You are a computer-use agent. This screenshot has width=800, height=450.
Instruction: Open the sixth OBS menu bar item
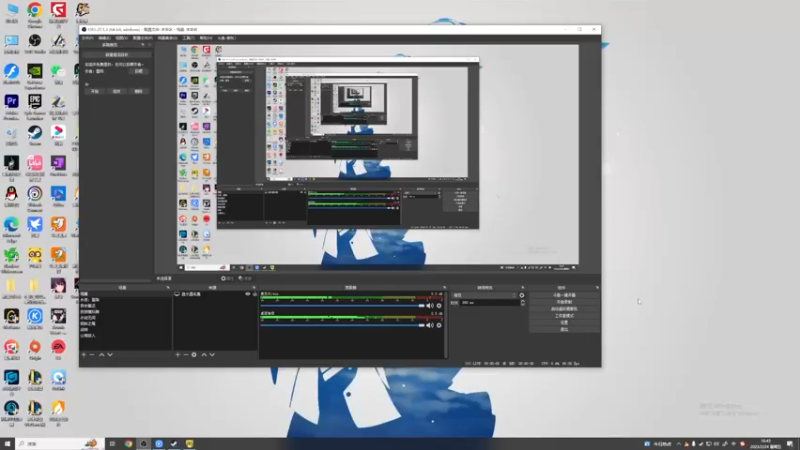coord(188,38)
